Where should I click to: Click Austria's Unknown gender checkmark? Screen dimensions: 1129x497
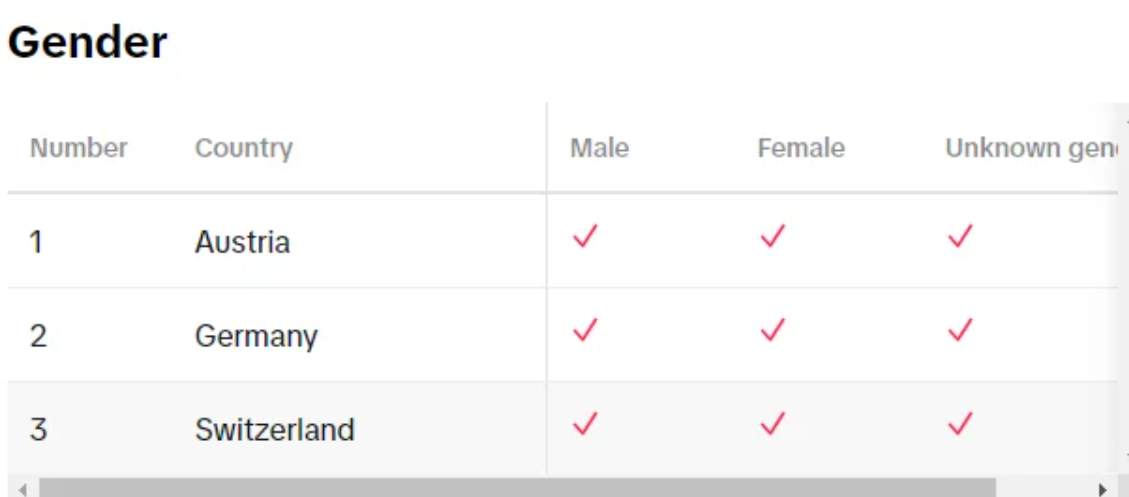[x=961, y=236]
